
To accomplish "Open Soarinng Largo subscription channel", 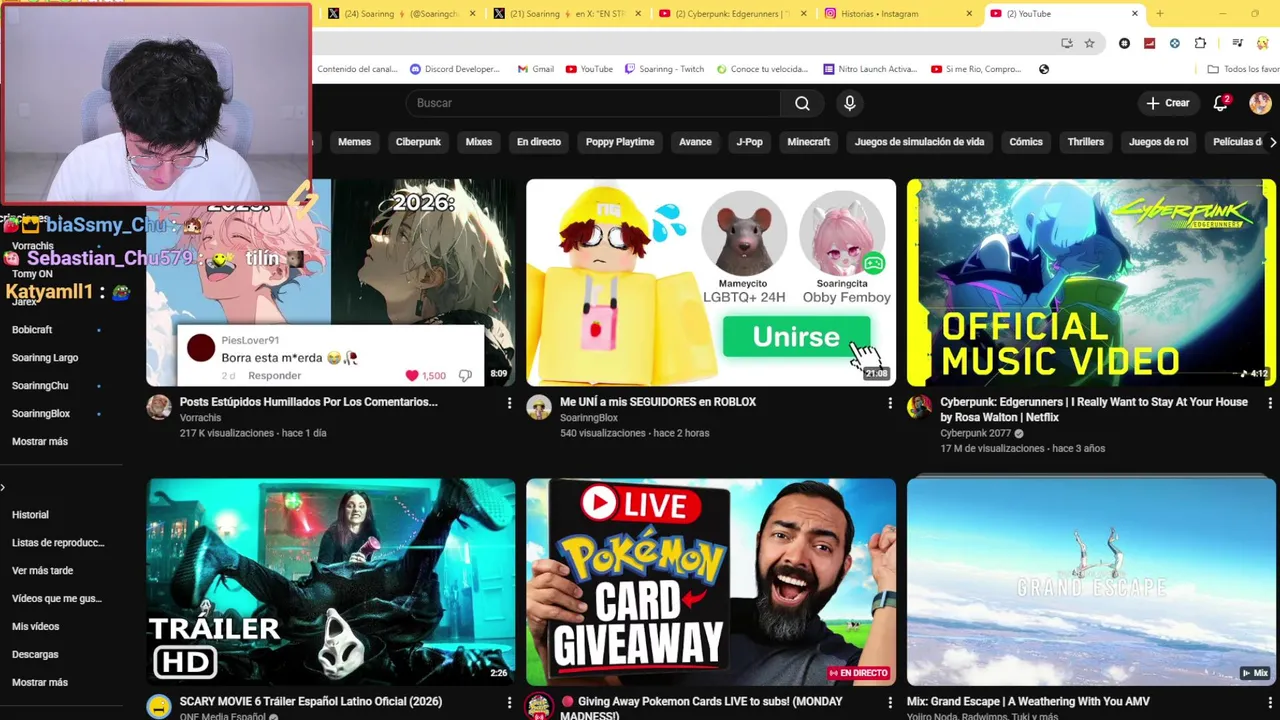I will click(x=45, y=357).
